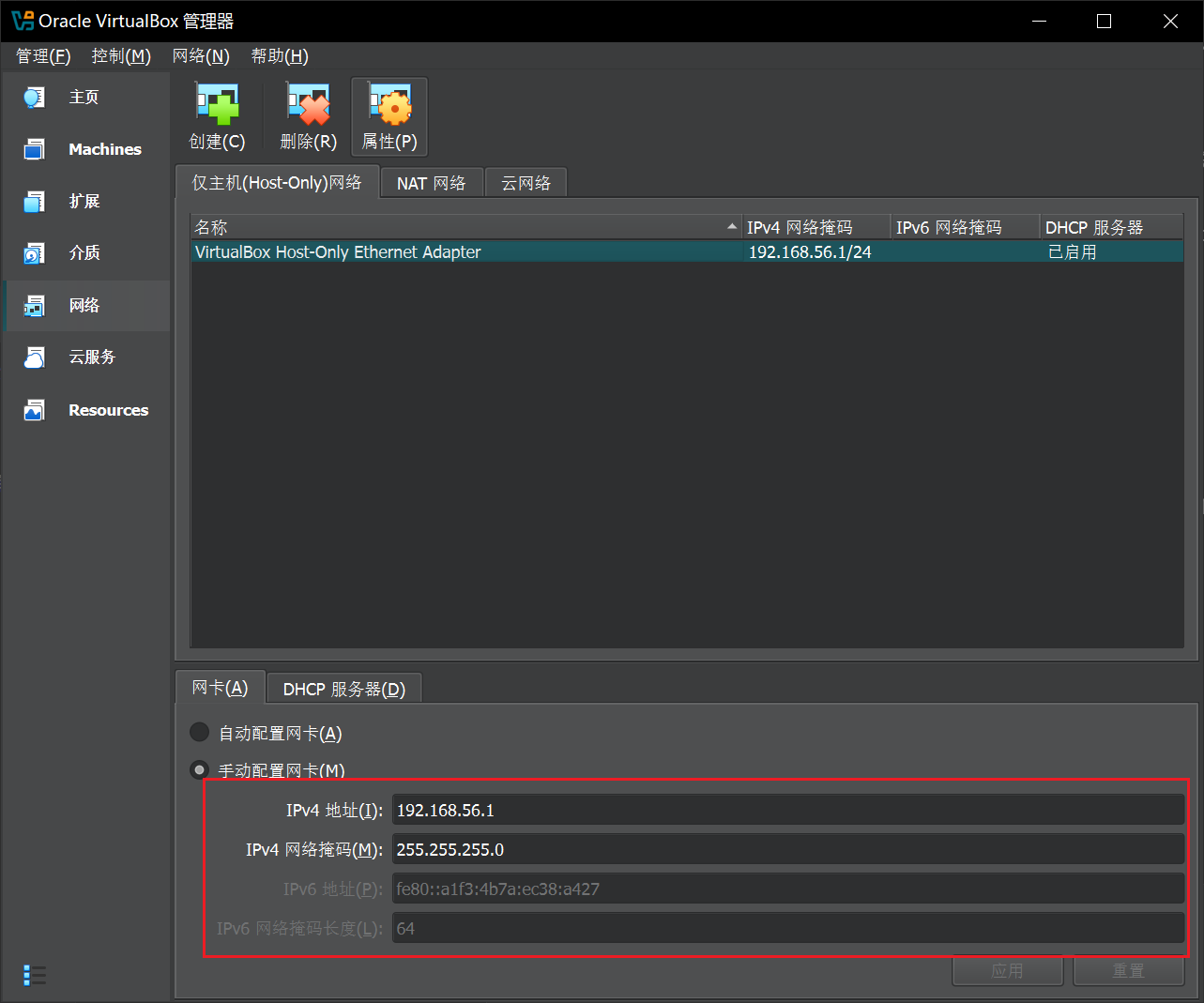Screen dimensions: 1204x1003
Task: Toggle the 属性(P) properties icon
Action: click(389, 117)
